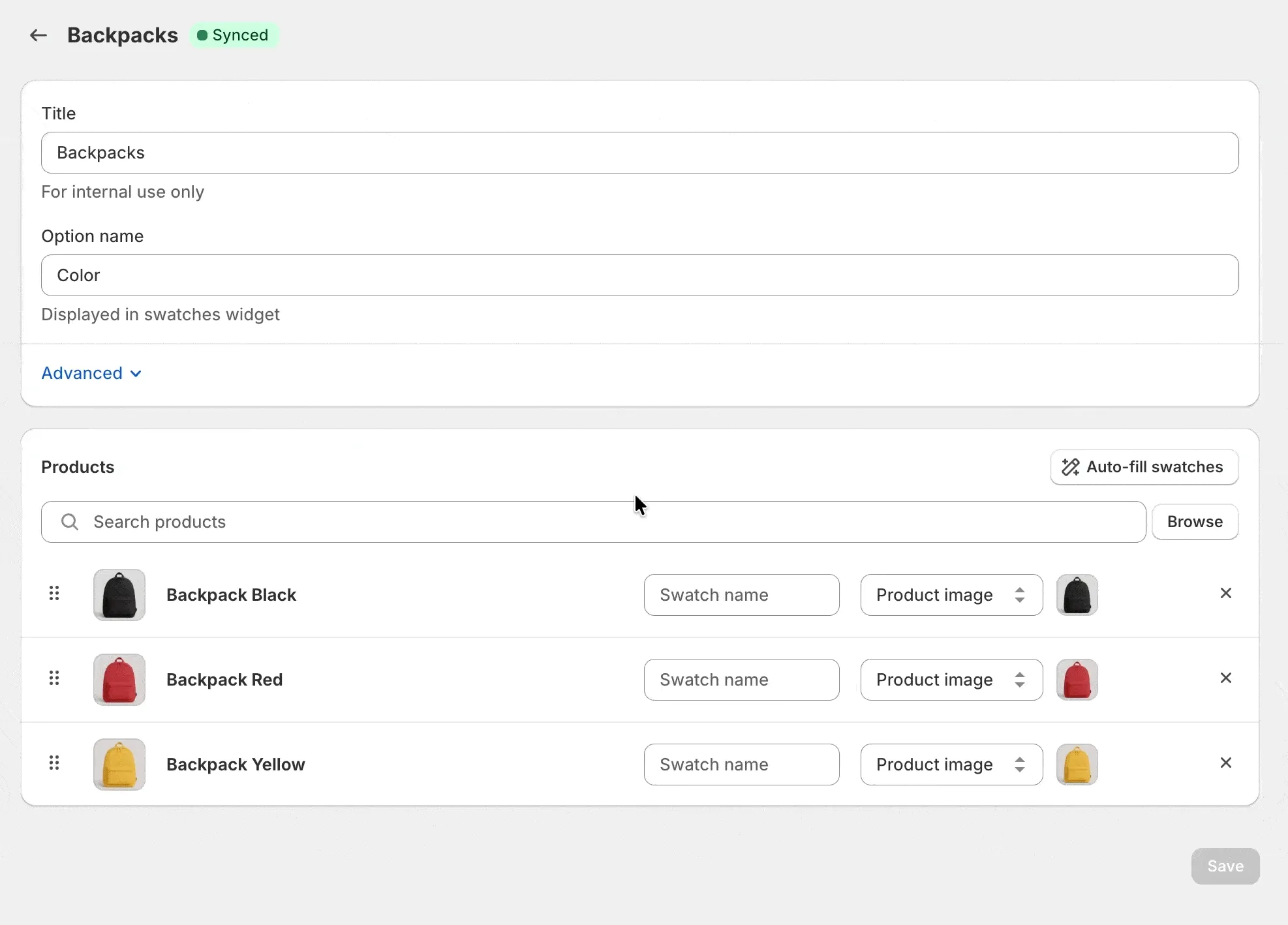Trigger Auto-fill swatches
The image size is (1288, 925).
click(x=1144, y=467)
